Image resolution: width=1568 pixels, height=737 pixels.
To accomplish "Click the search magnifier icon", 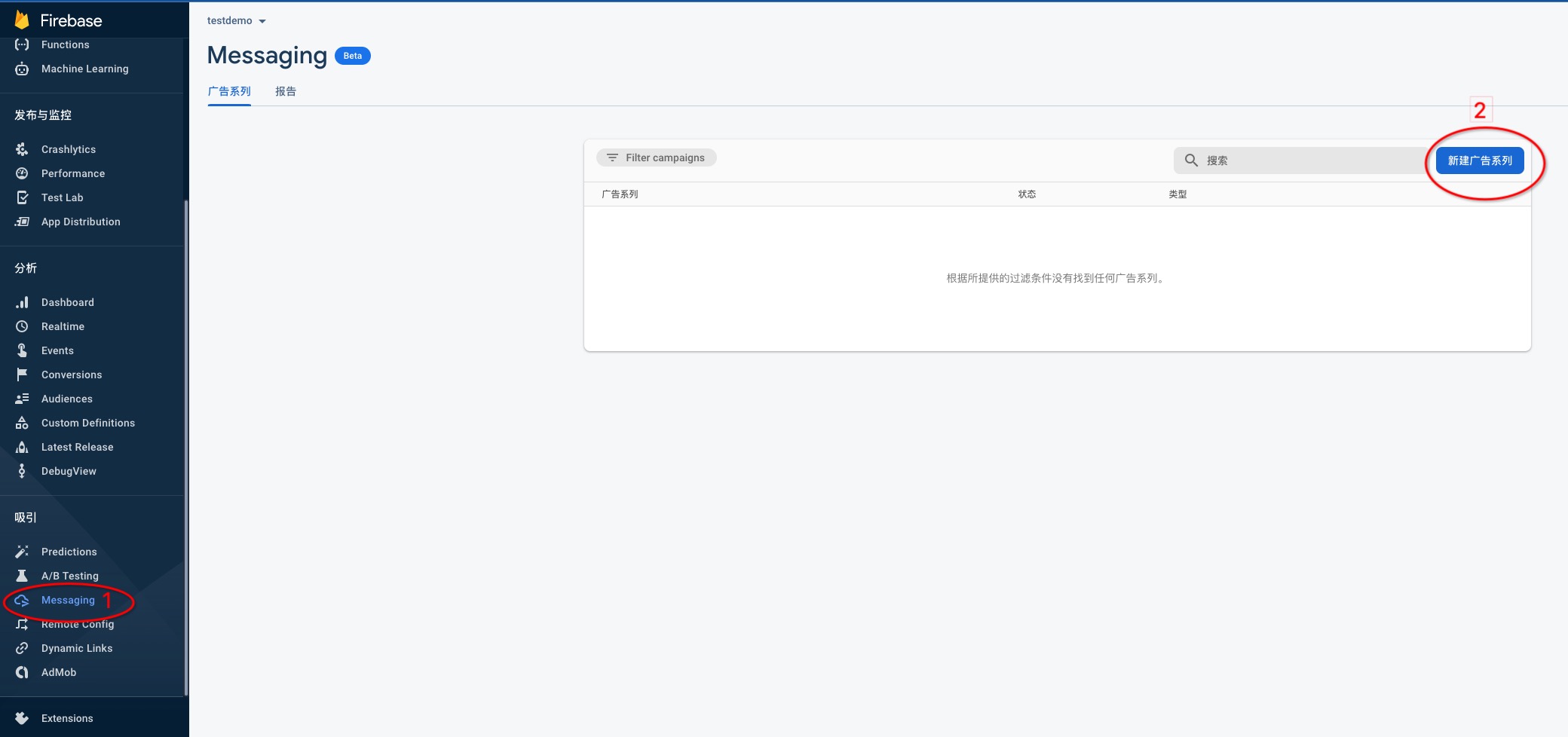I will tap(1191, 161).
